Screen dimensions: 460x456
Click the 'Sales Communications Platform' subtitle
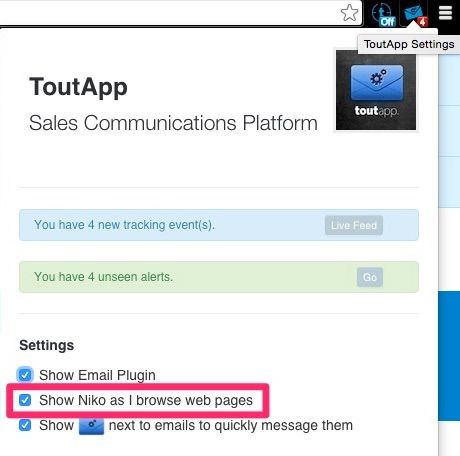[173, 123]
